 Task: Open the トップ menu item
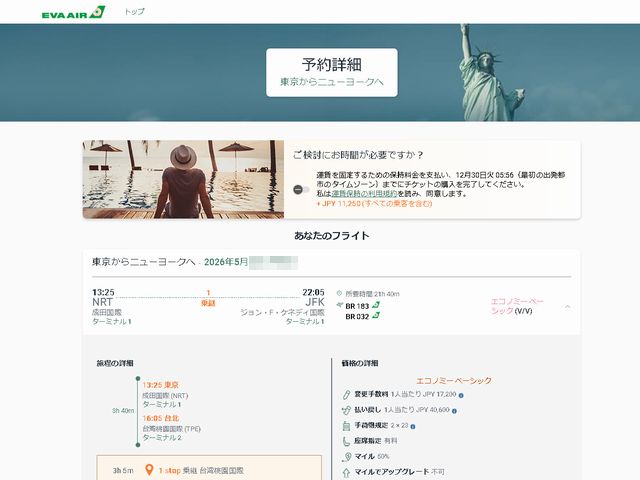[x=134, y=12]
